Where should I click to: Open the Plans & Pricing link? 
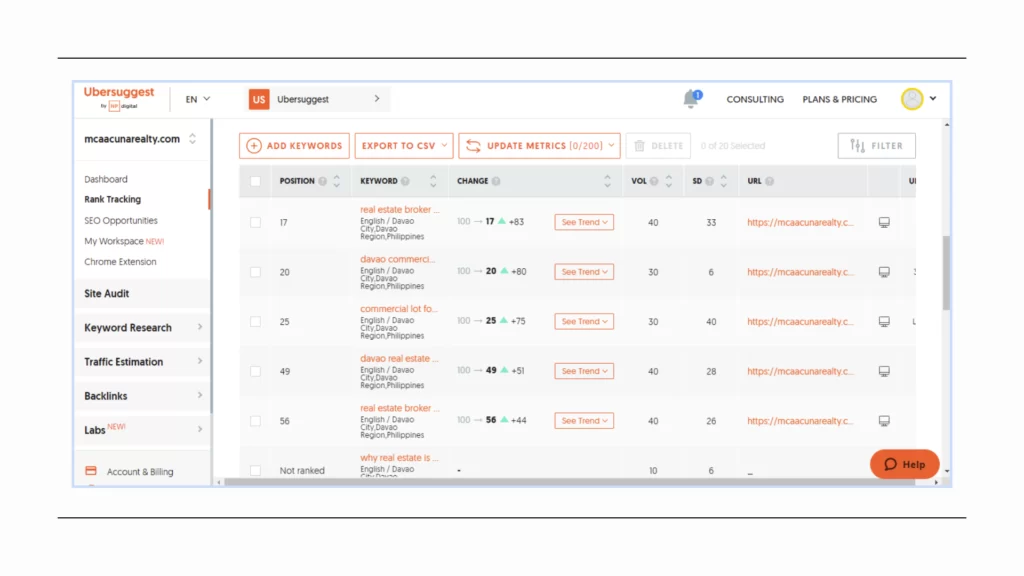coord(839,99)
